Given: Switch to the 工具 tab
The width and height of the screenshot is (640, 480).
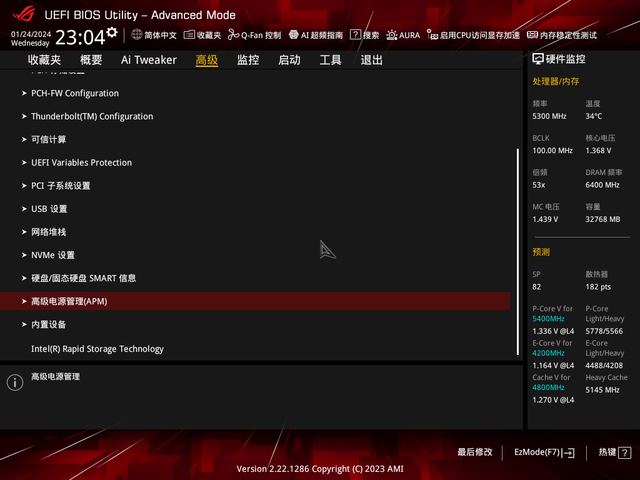Looking at the screenshot, I should pos(330,60).
